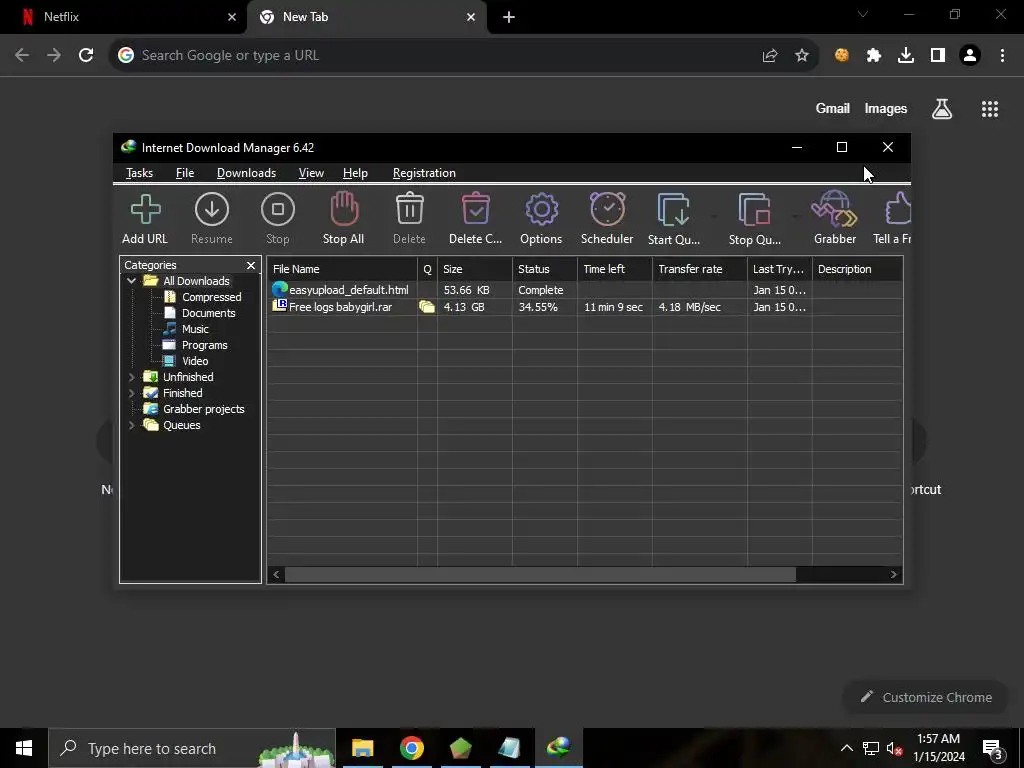Open the Google apps grid icon
The image size is (1024, 768).
[990, 109]
